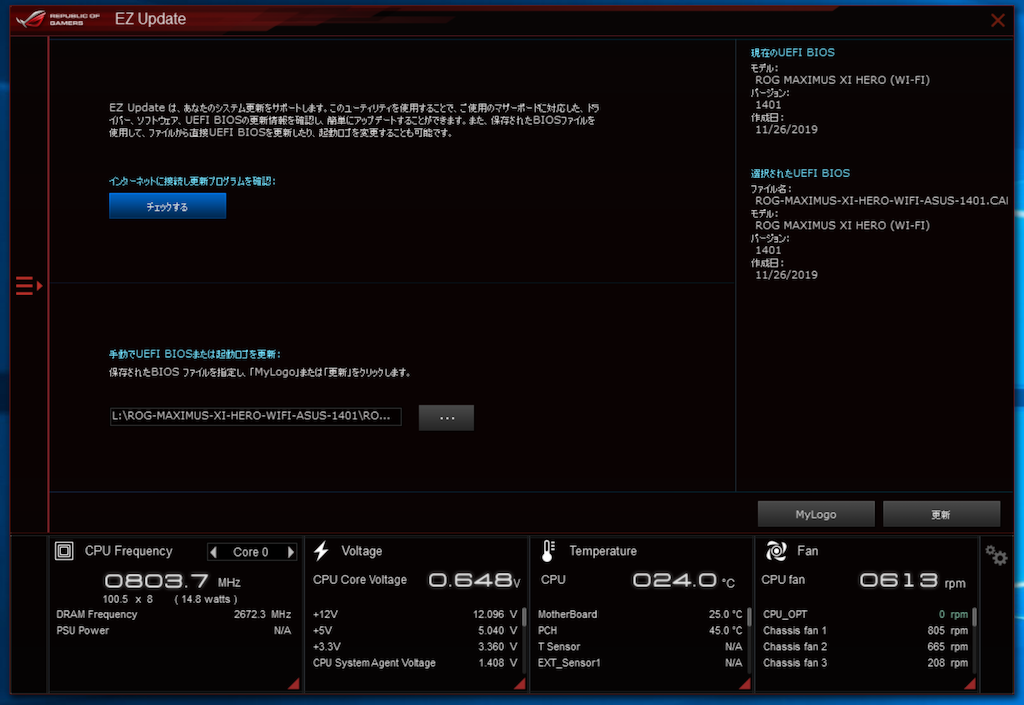Click the Core 0 selector label
The image size is (1024, 705).
tap(251, 552)
